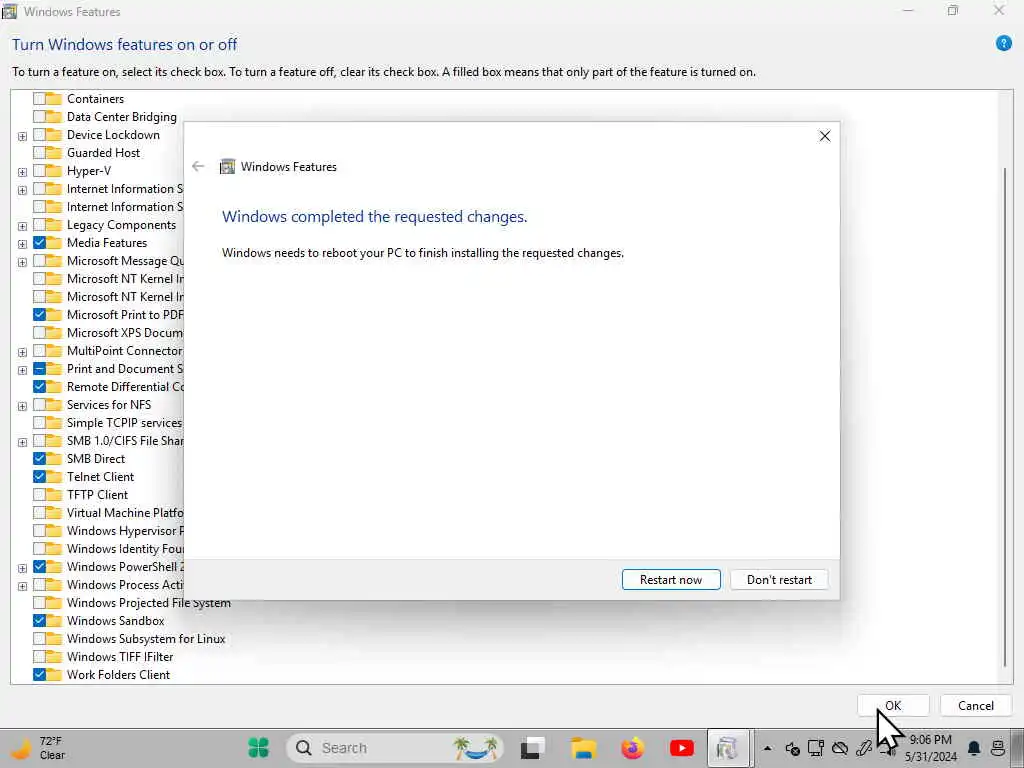Click the Telnet Client folder icon

tap(54, 477)
